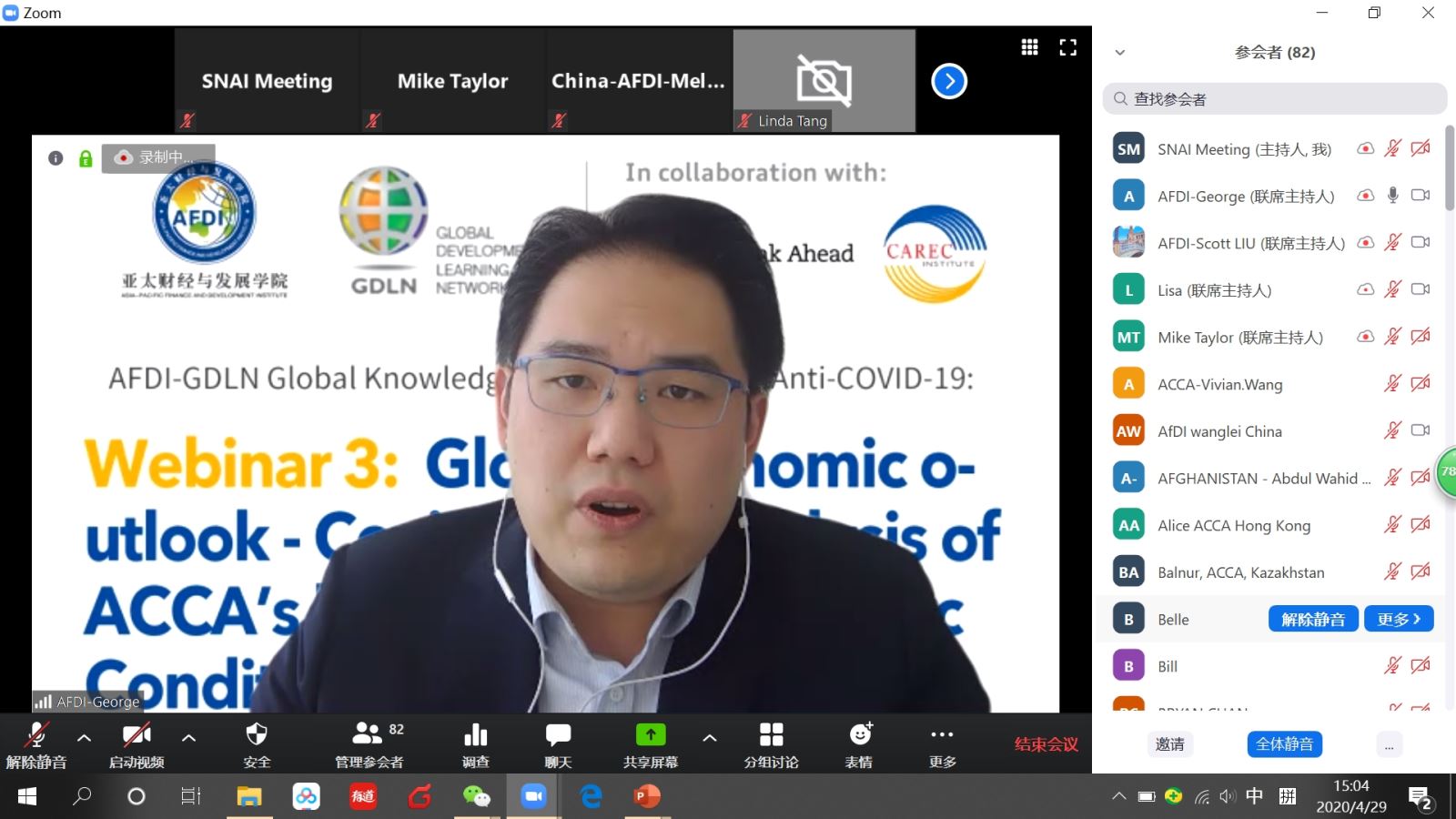Expand share screen options arrow
Image resolution: width=1456 pixels, height=819 pixels.
[710, 738]
